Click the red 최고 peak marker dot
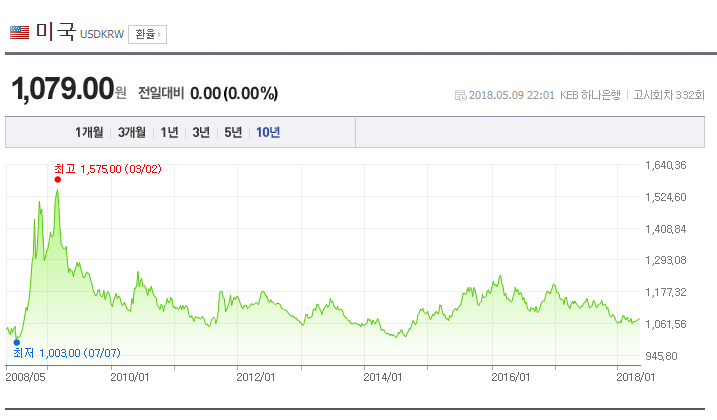Image resolution: width=717 pixels, height=420 pixels. click(x=58, y=180)
